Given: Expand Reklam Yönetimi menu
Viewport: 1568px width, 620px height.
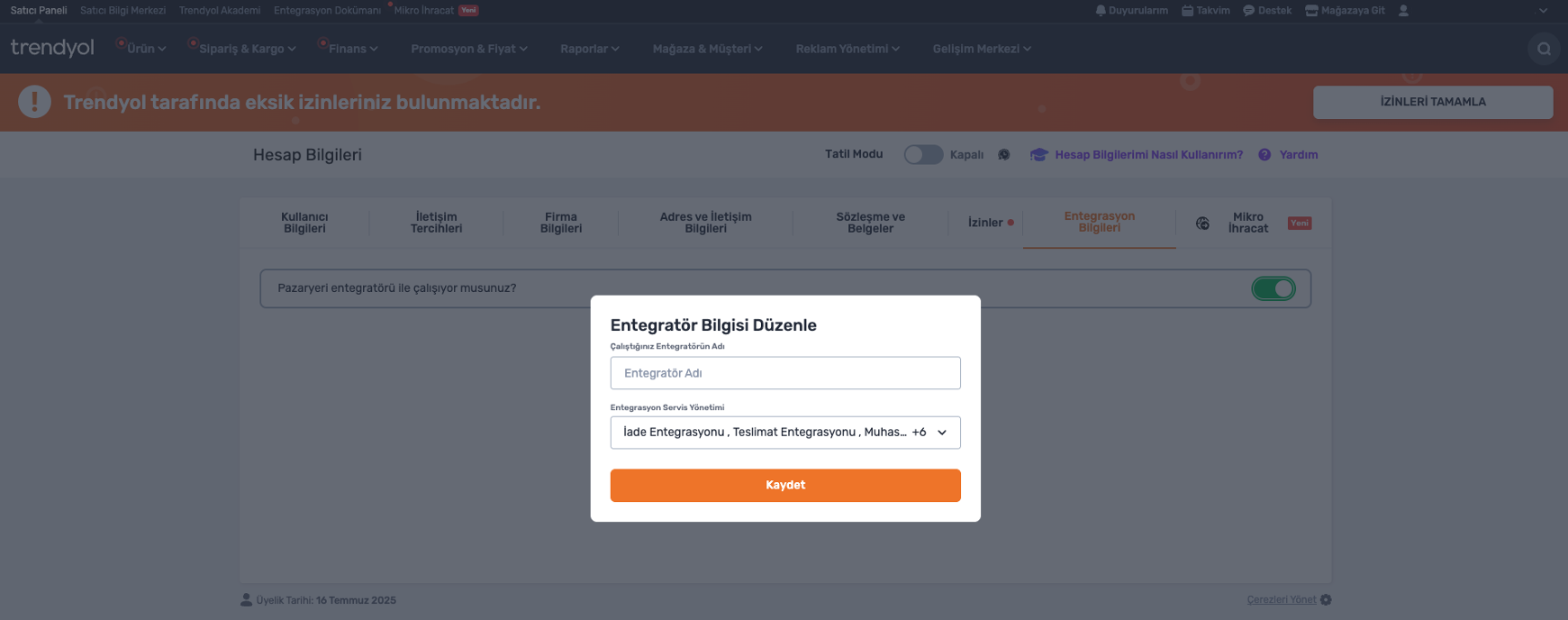Looking at the screenshot, I should (847, 49).
